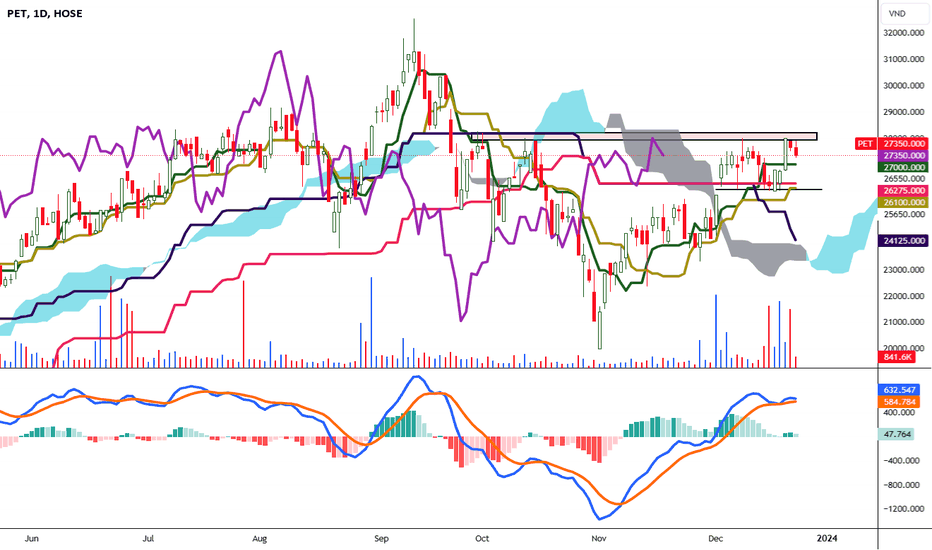Click the Oct date axis label
932x550 pixels.
coord(482,539)
